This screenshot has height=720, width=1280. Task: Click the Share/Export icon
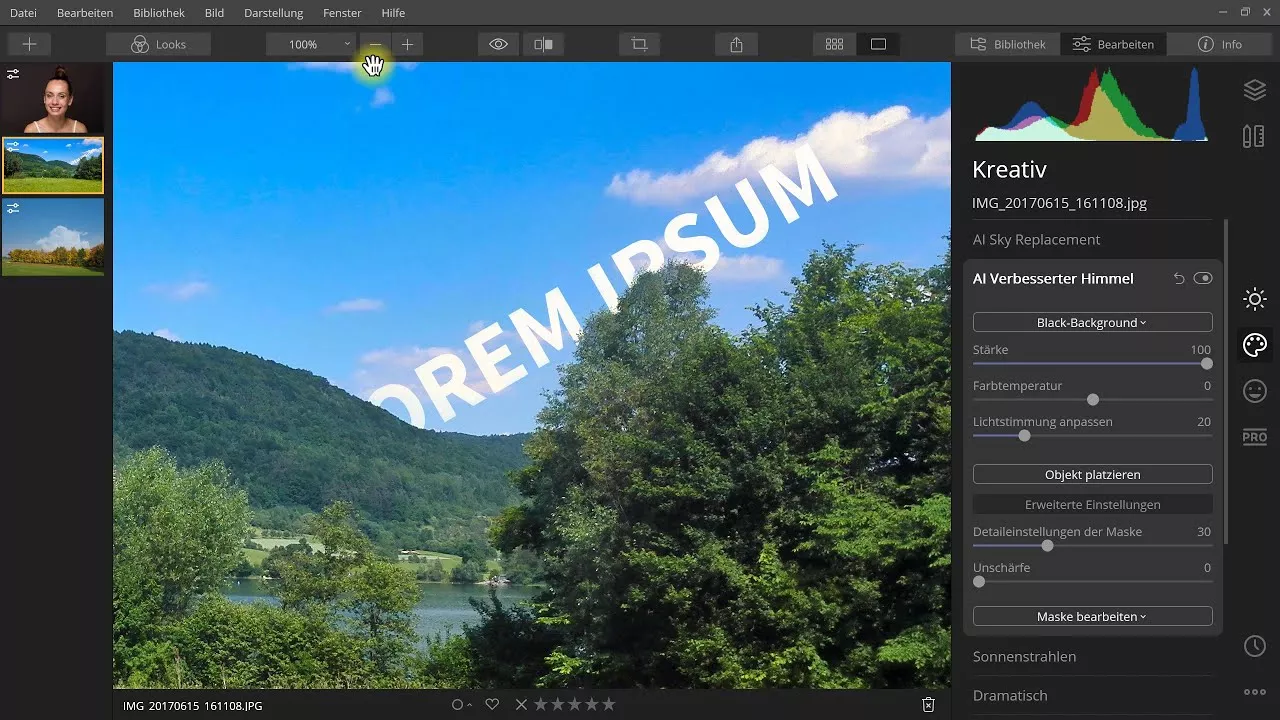737,43
